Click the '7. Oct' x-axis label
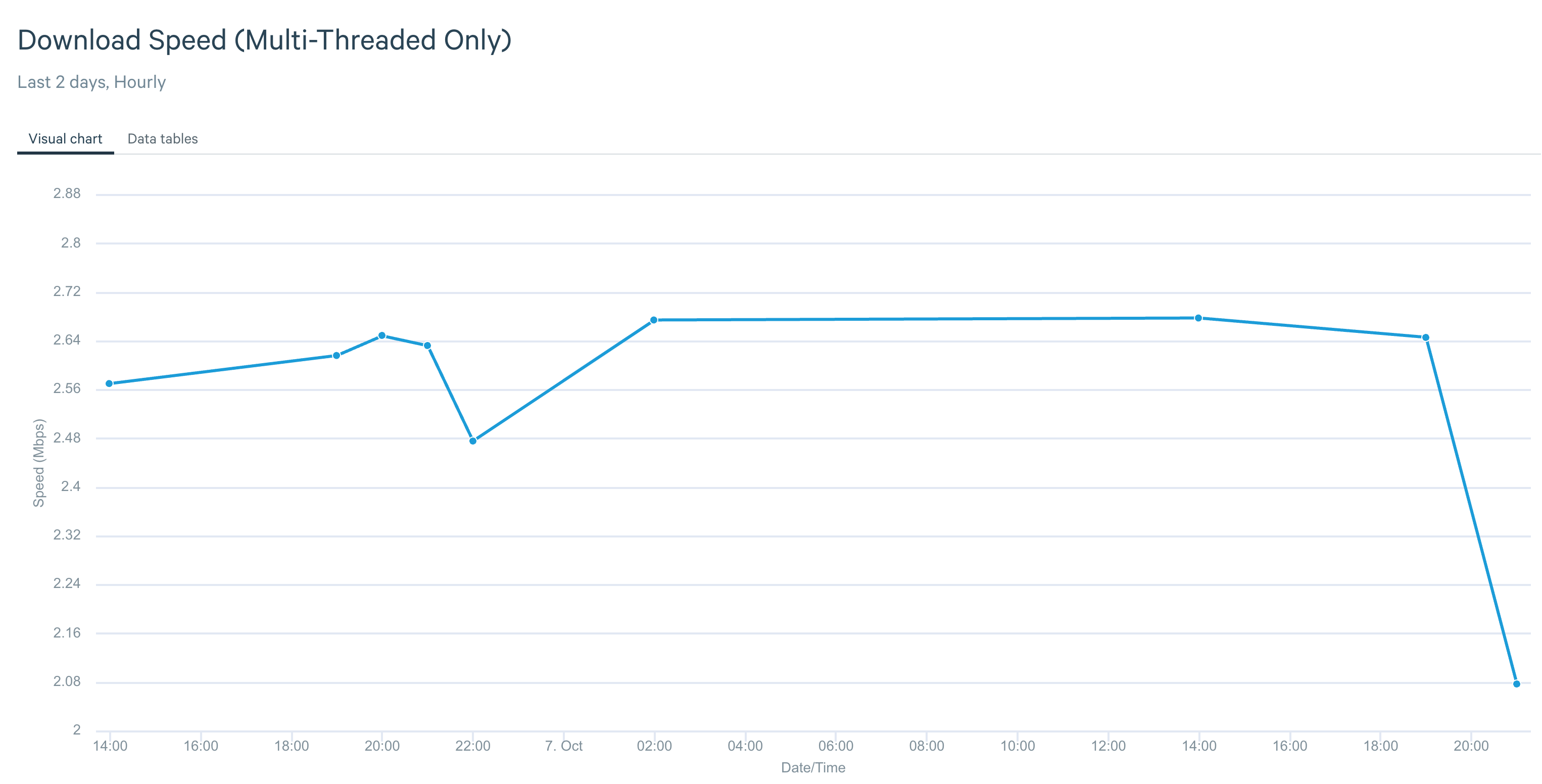Image resolution: width=1542 pixels, height=784 pixels. (x=563, y=746)
